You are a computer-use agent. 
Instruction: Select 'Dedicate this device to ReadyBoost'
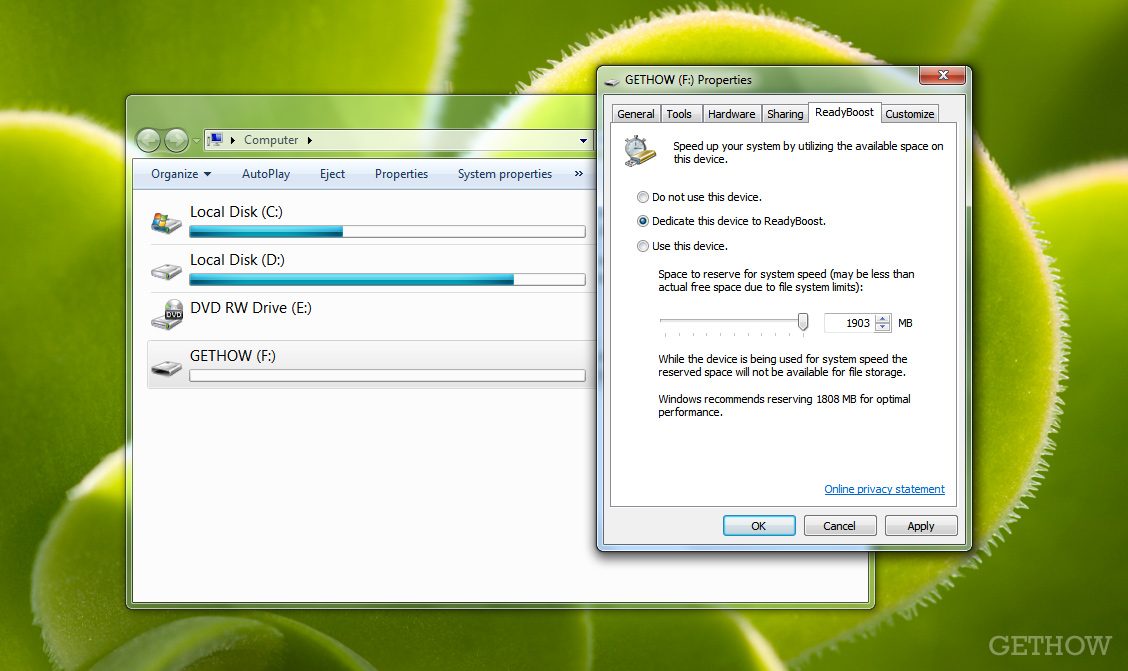point(642,222)
